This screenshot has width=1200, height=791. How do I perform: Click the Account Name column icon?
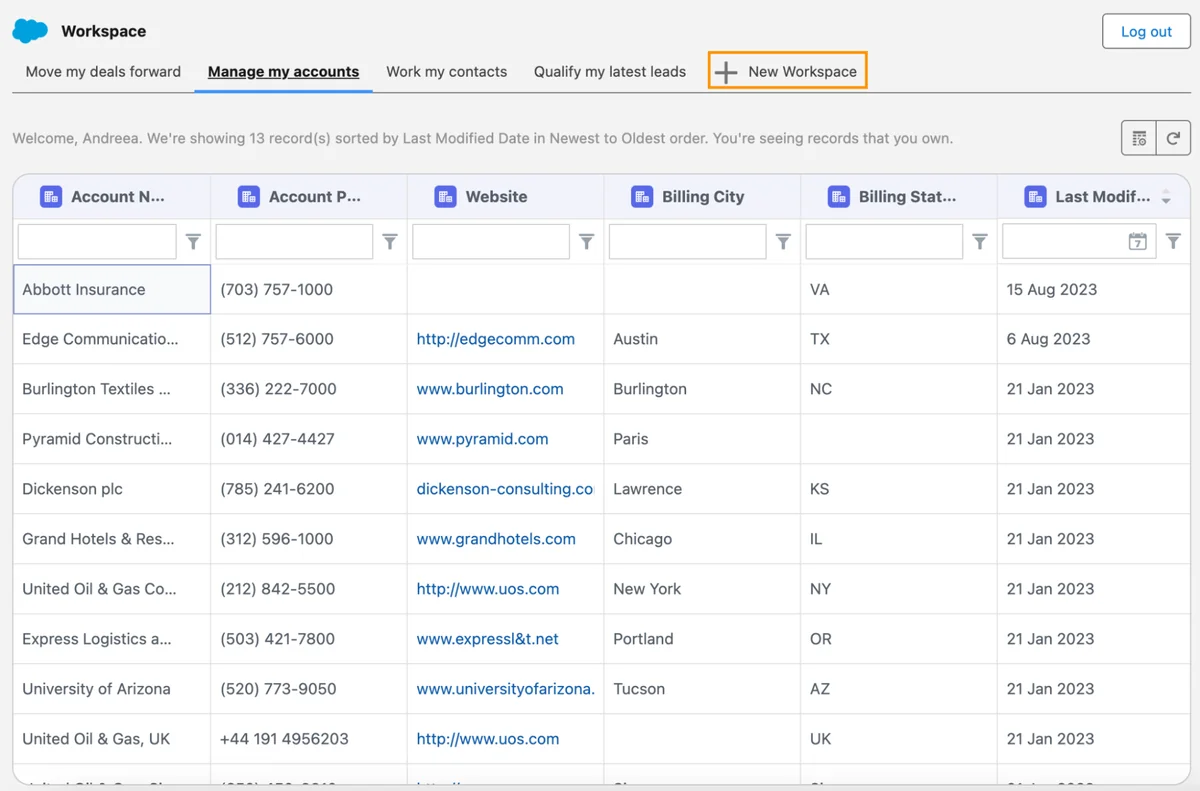pos(51,197)
